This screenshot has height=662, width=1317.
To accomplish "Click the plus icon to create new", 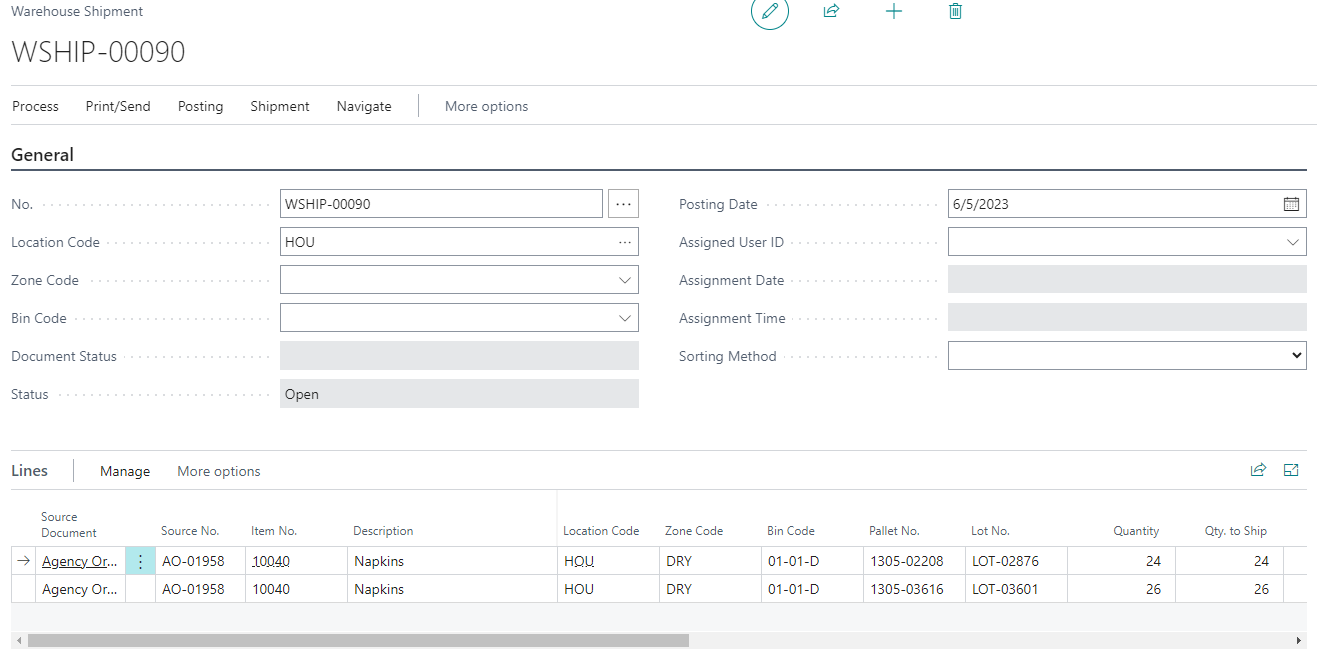I will click(894, 11).
